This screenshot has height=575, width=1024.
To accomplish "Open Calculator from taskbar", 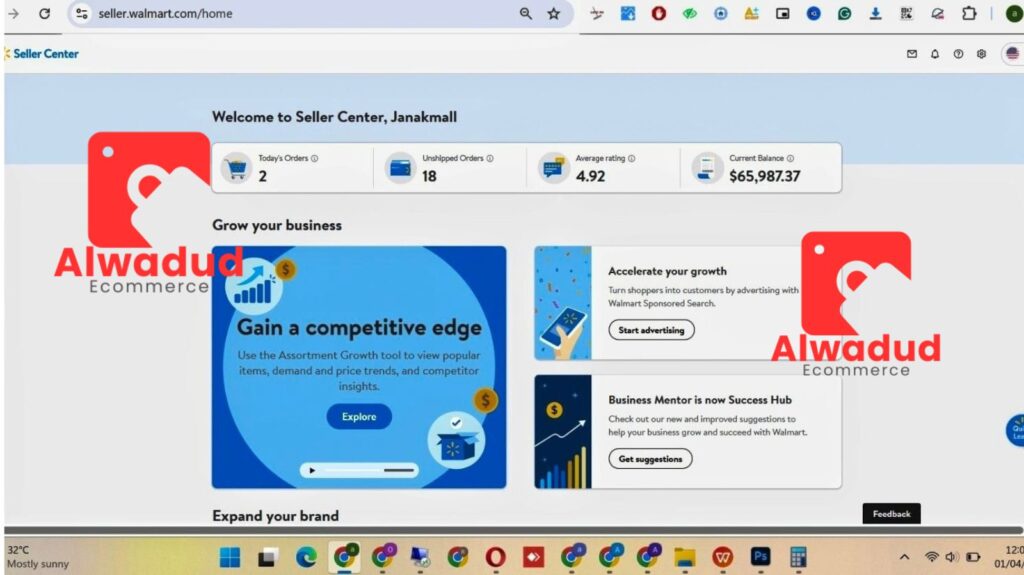I will tap(798, 557).
